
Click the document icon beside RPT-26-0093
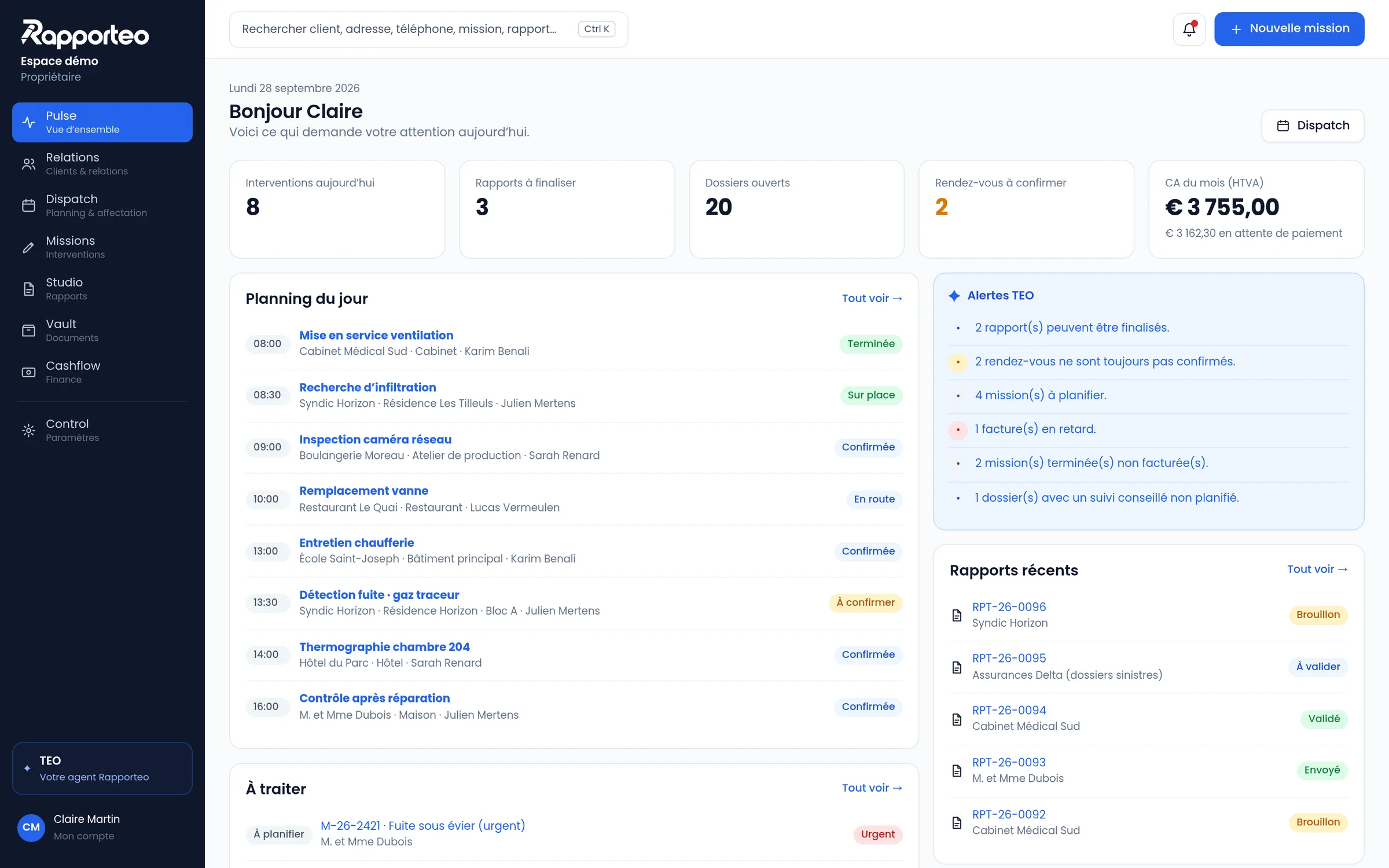(x=957, y=771)
